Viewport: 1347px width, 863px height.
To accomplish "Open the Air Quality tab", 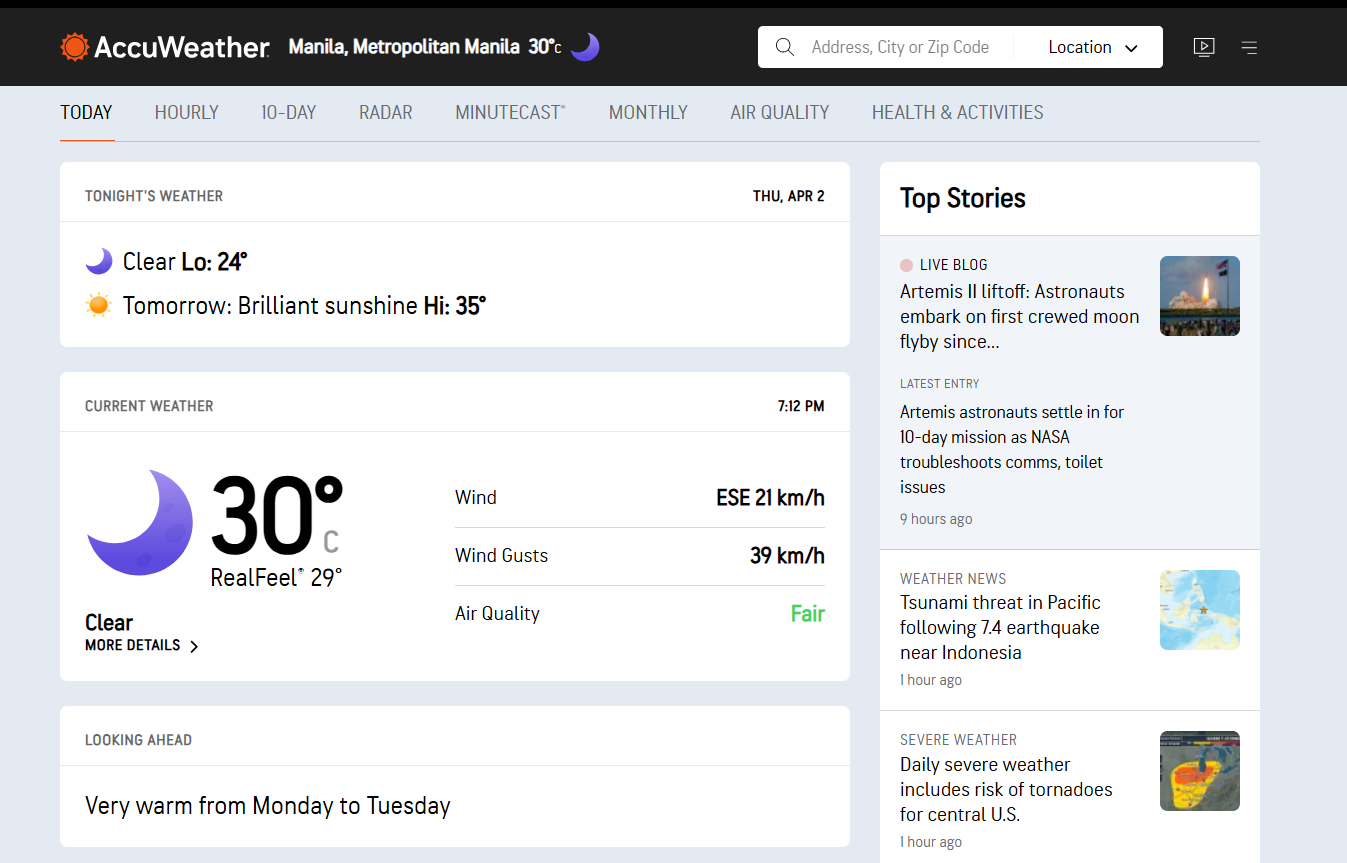I will tap(780, 112).
